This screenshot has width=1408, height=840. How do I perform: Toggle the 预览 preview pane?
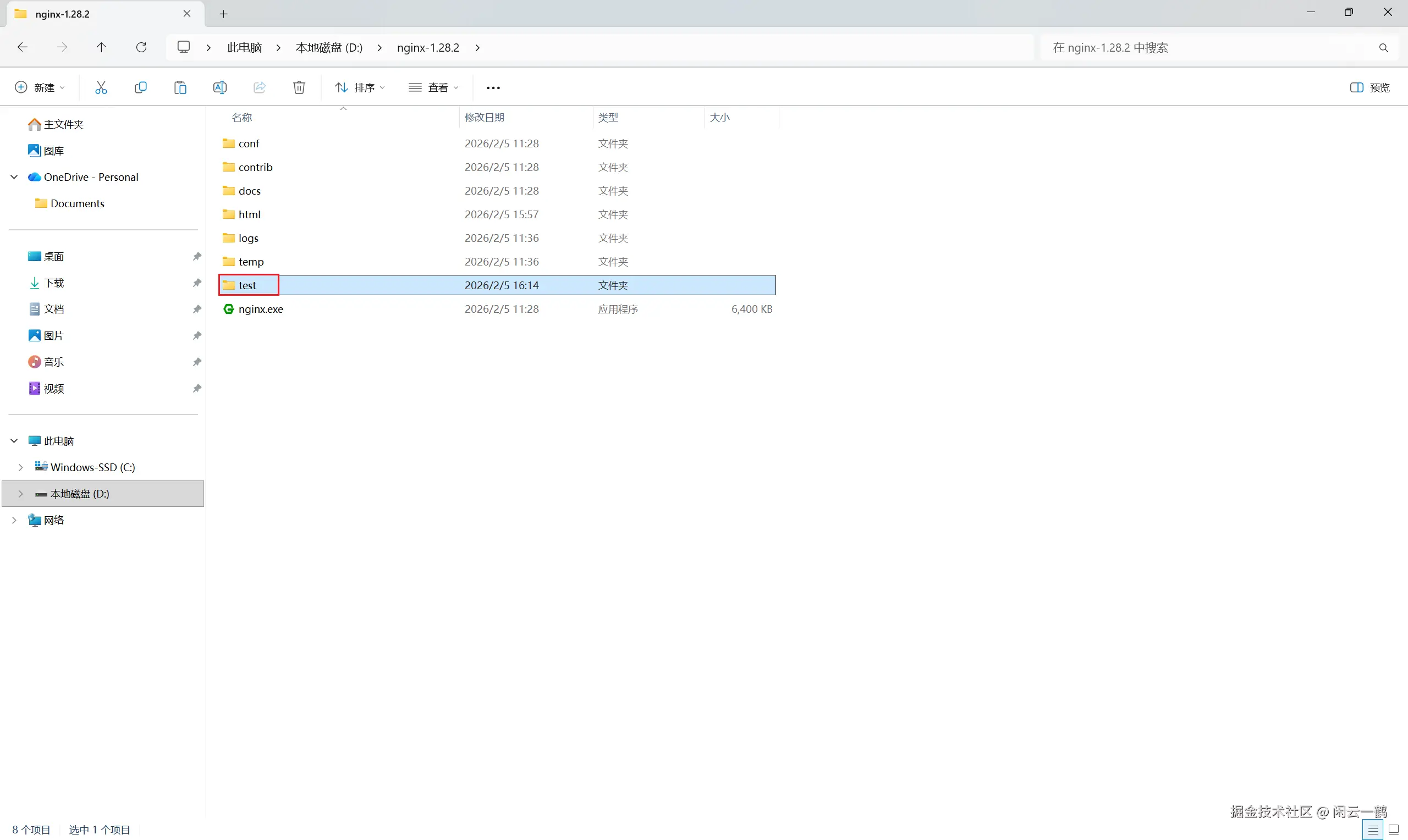pyautogui.click(x=1369, y=87)
